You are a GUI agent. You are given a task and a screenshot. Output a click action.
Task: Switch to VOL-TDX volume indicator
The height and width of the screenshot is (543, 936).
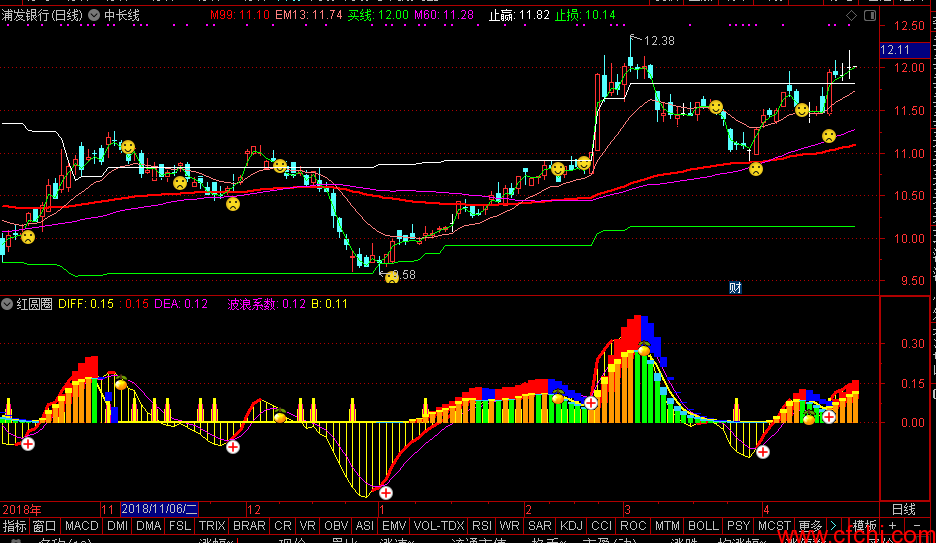coord(439,526)
